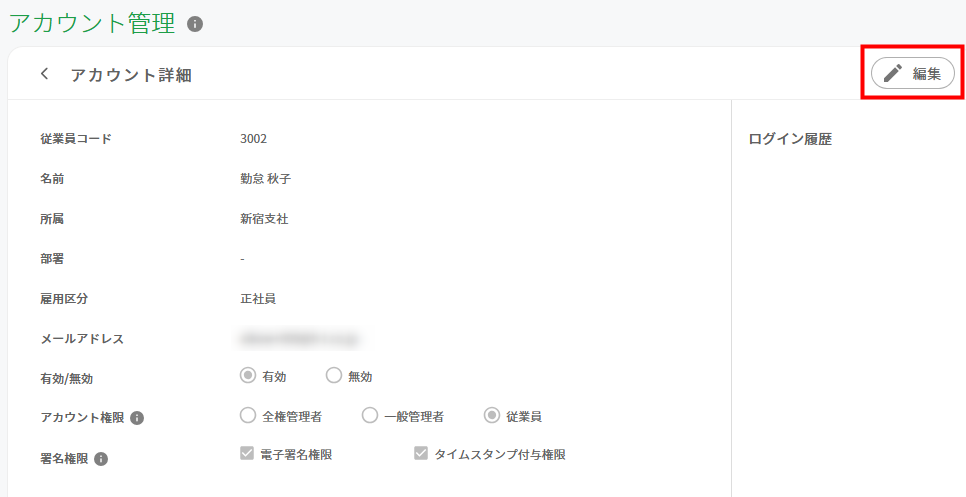Click the 編集 edit button
This screenshot has height=497, width=966.
tap(912, 73)
